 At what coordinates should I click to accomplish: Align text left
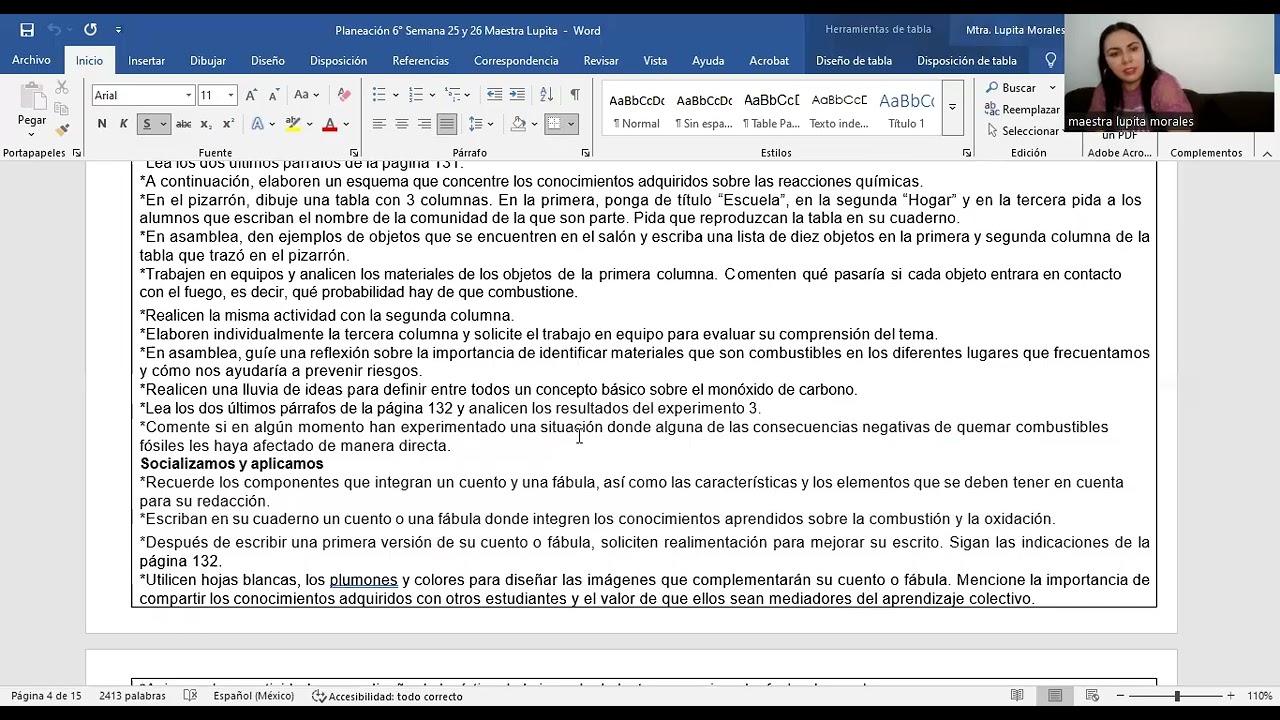pyautogui.click(x=379, y=124)
